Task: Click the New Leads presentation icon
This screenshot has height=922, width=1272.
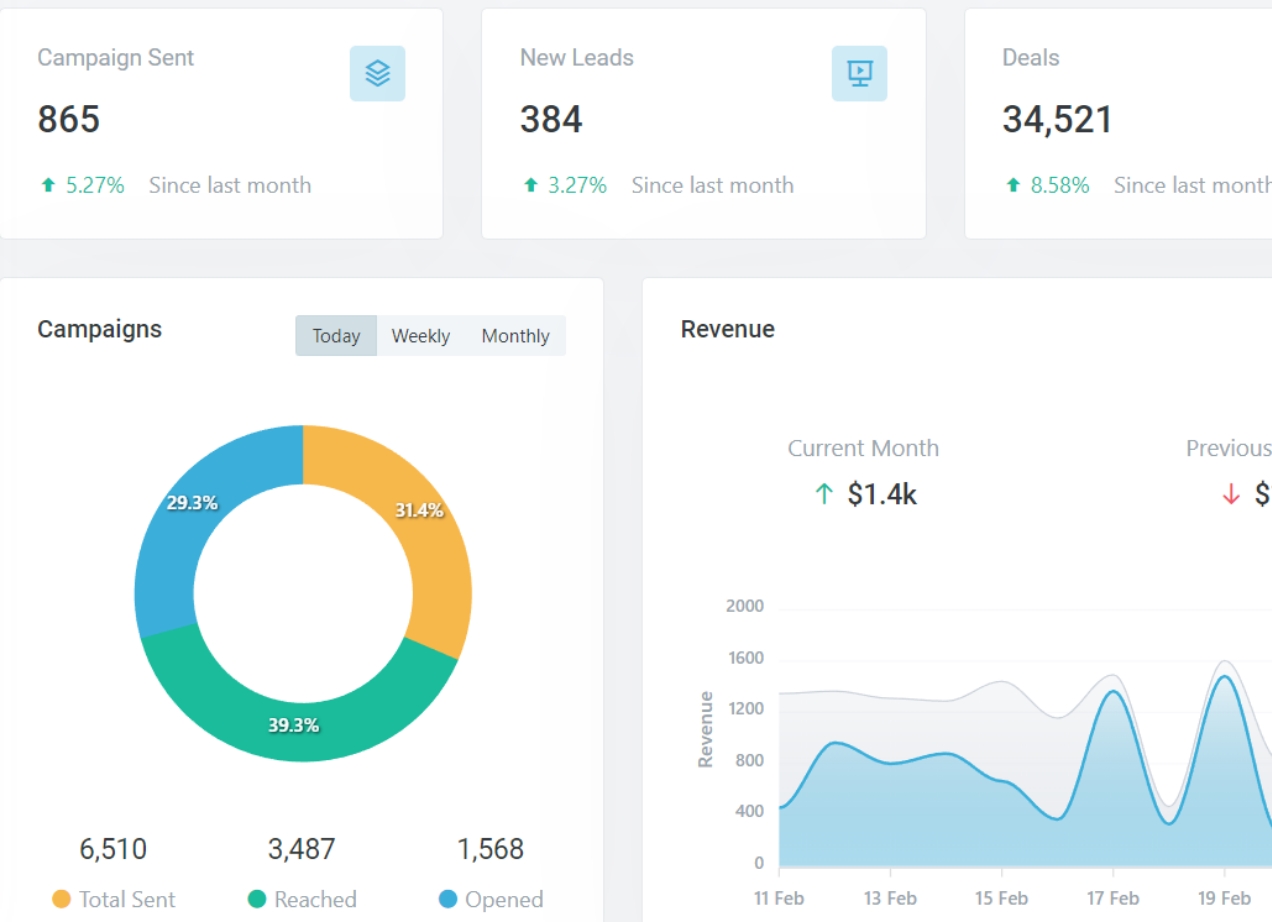Action: click(859, 73)
